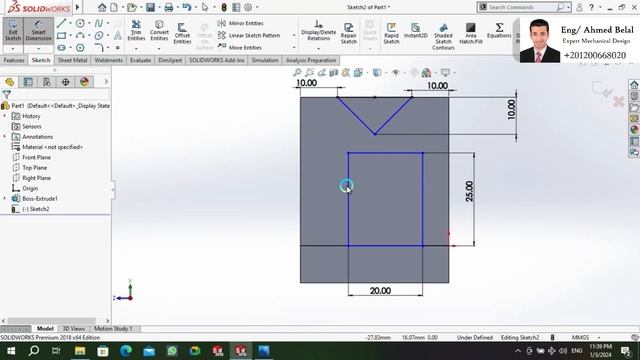The height and width of the screenshot is (360, 640).
Task: Click Linear Sketch Pattern
Action: pos(249,36)
